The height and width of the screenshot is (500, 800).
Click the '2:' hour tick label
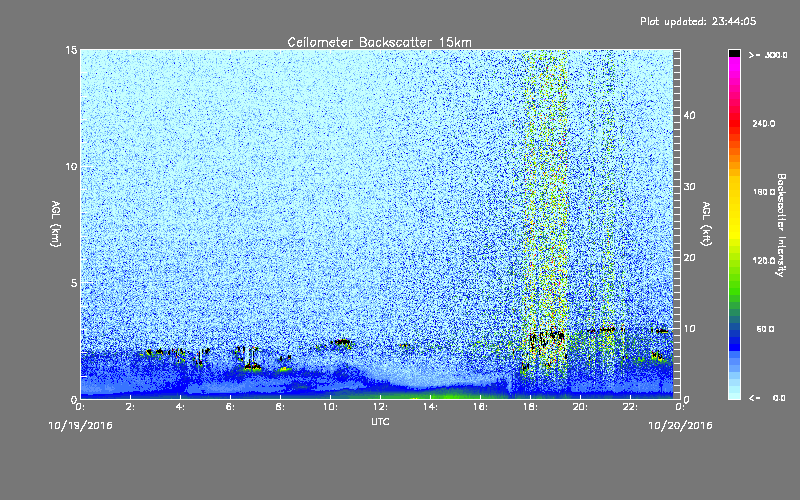tap(130, 407)
